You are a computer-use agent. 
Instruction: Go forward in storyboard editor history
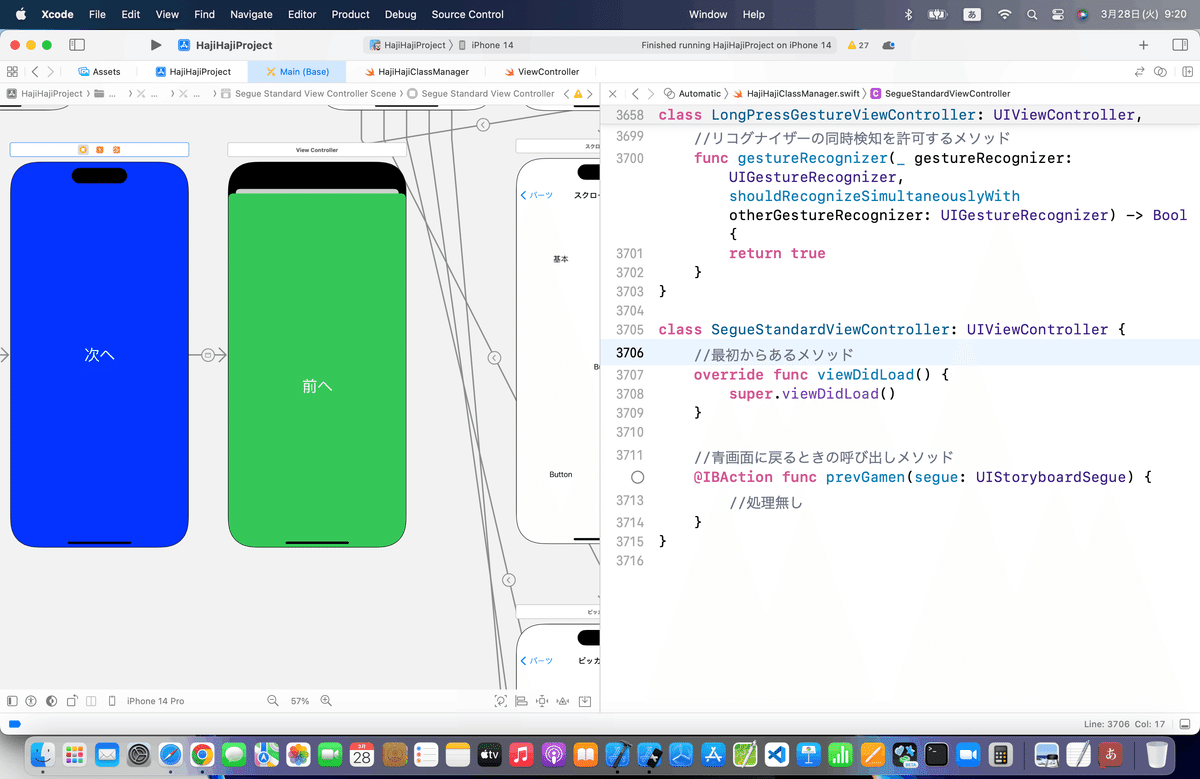click(x=51, y=72)
